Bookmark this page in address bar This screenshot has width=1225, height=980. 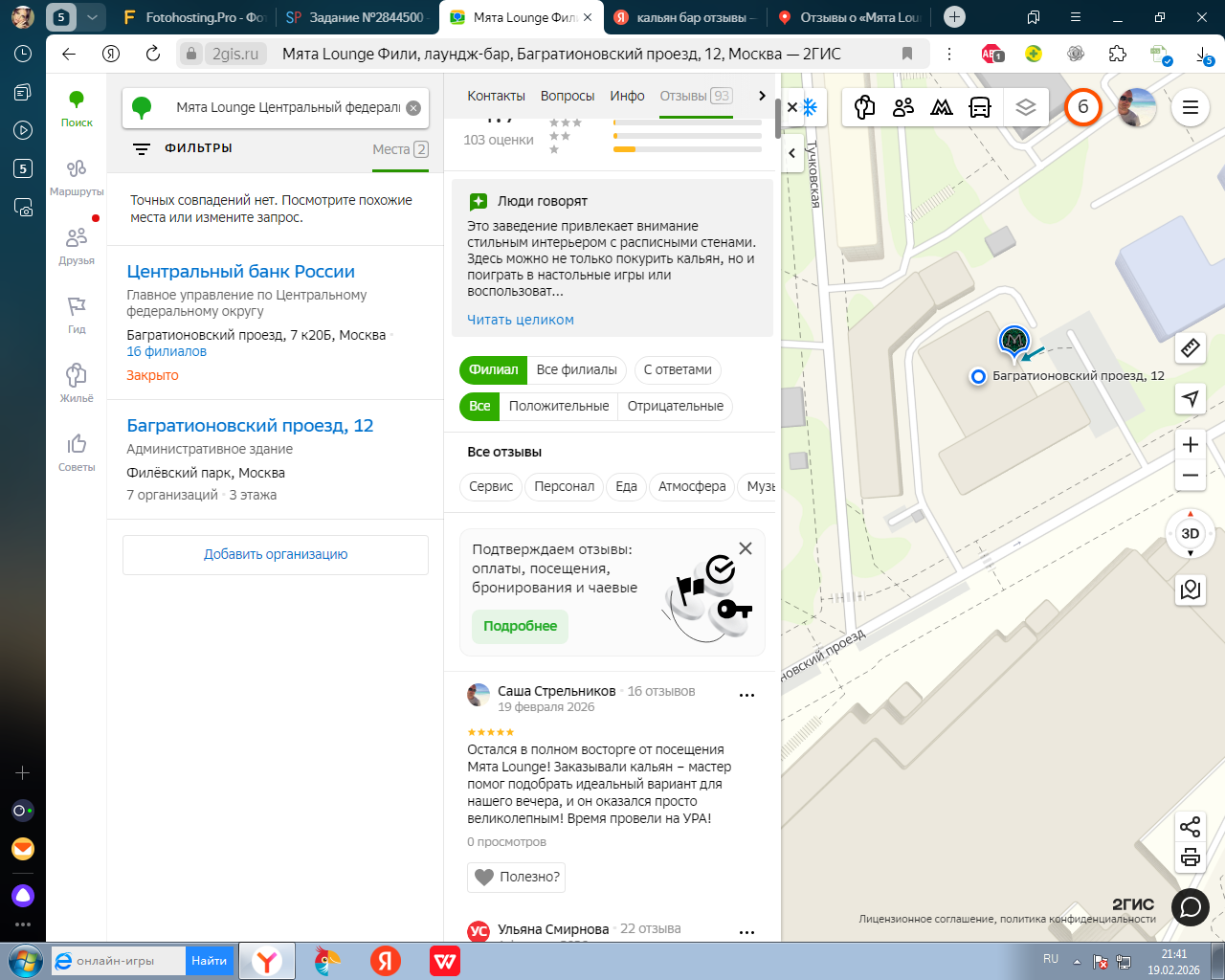click(907, 54)
